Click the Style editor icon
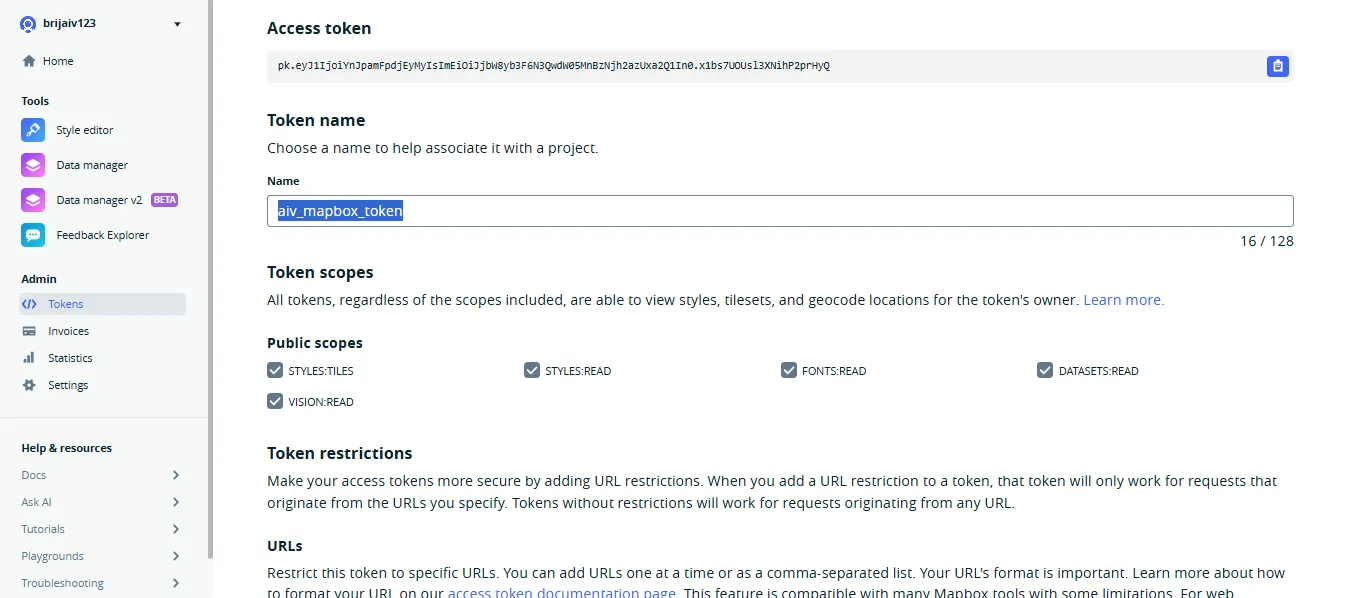 (33, 130)
